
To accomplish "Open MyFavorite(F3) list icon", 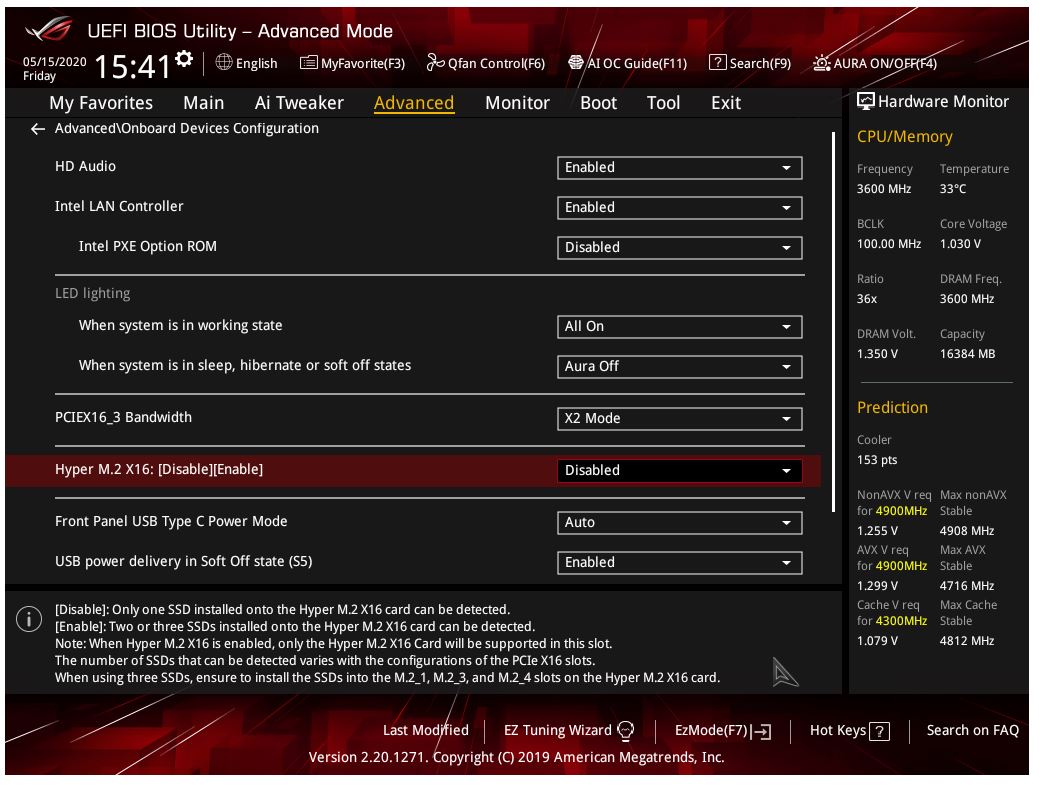I will pos(308,63).
